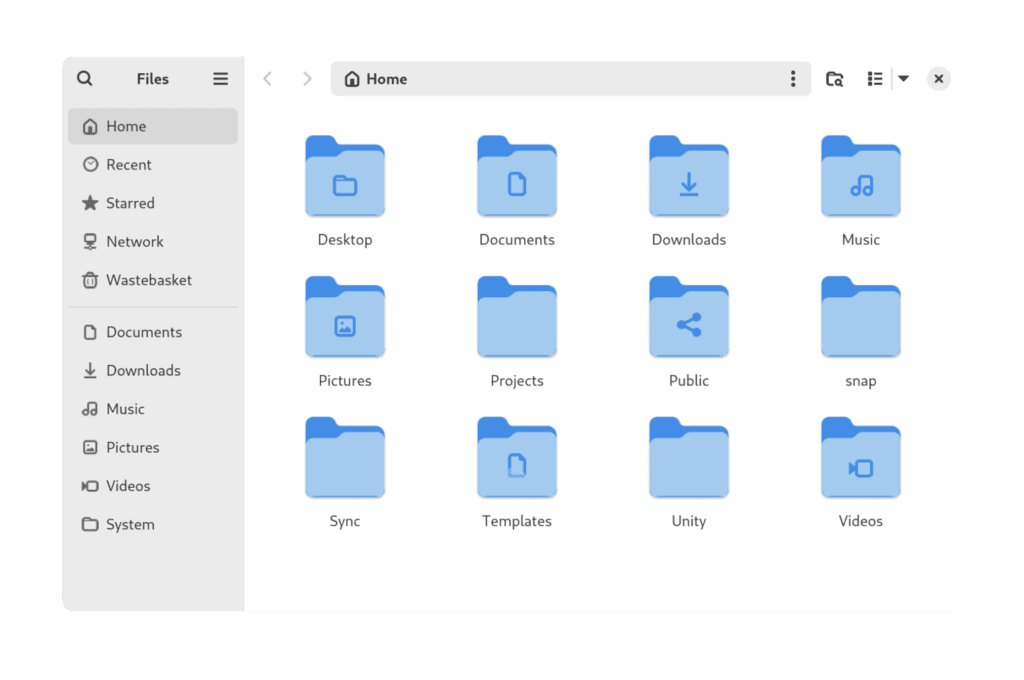This screenshot has height=680, width=1024.
Task: Select the Videos folder icon in grid
Action: 861,457
